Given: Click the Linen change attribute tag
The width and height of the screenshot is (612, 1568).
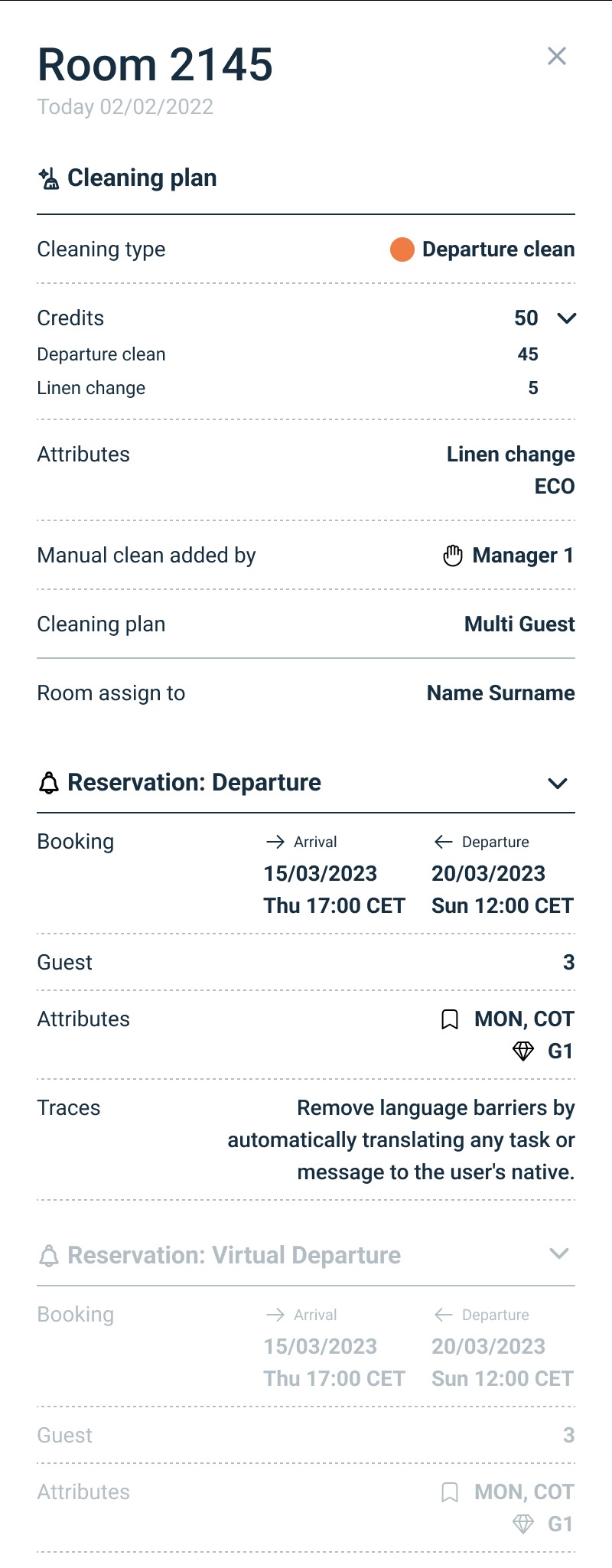Looking at the screenshot, I should 510,455.
